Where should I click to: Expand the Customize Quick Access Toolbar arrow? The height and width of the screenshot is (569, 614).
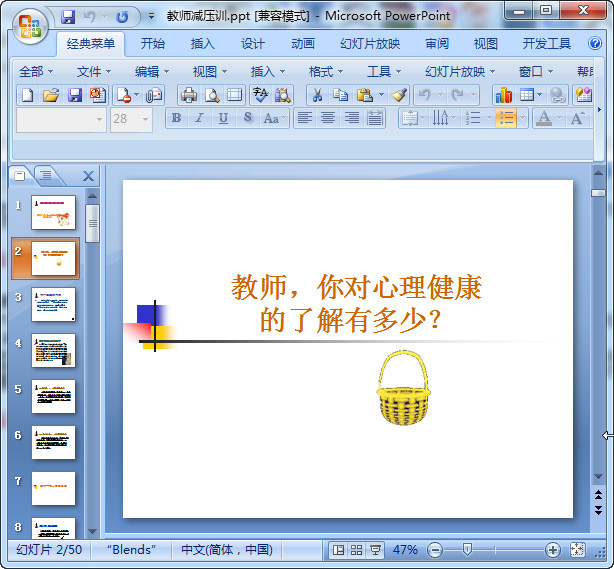click(151, 16)
